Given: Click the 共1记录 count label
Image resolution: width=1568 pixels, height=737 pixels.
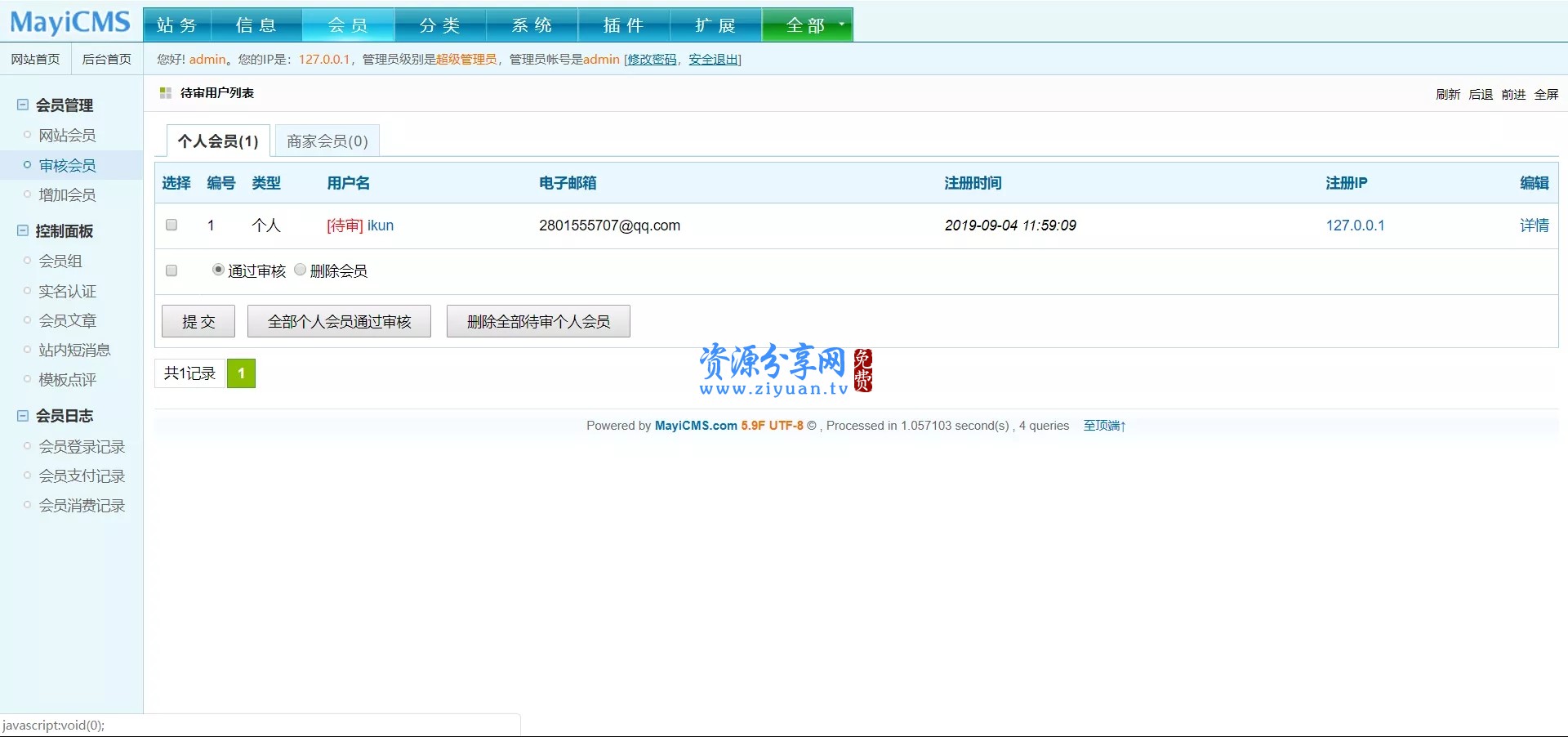Looking at the screenshot, I should (189, 373).
